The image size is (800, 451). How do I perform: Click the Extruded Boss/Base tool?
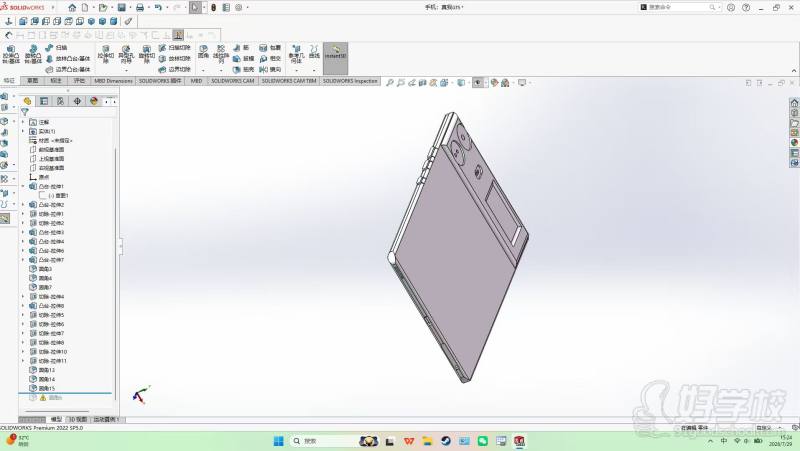pos(11,54)
